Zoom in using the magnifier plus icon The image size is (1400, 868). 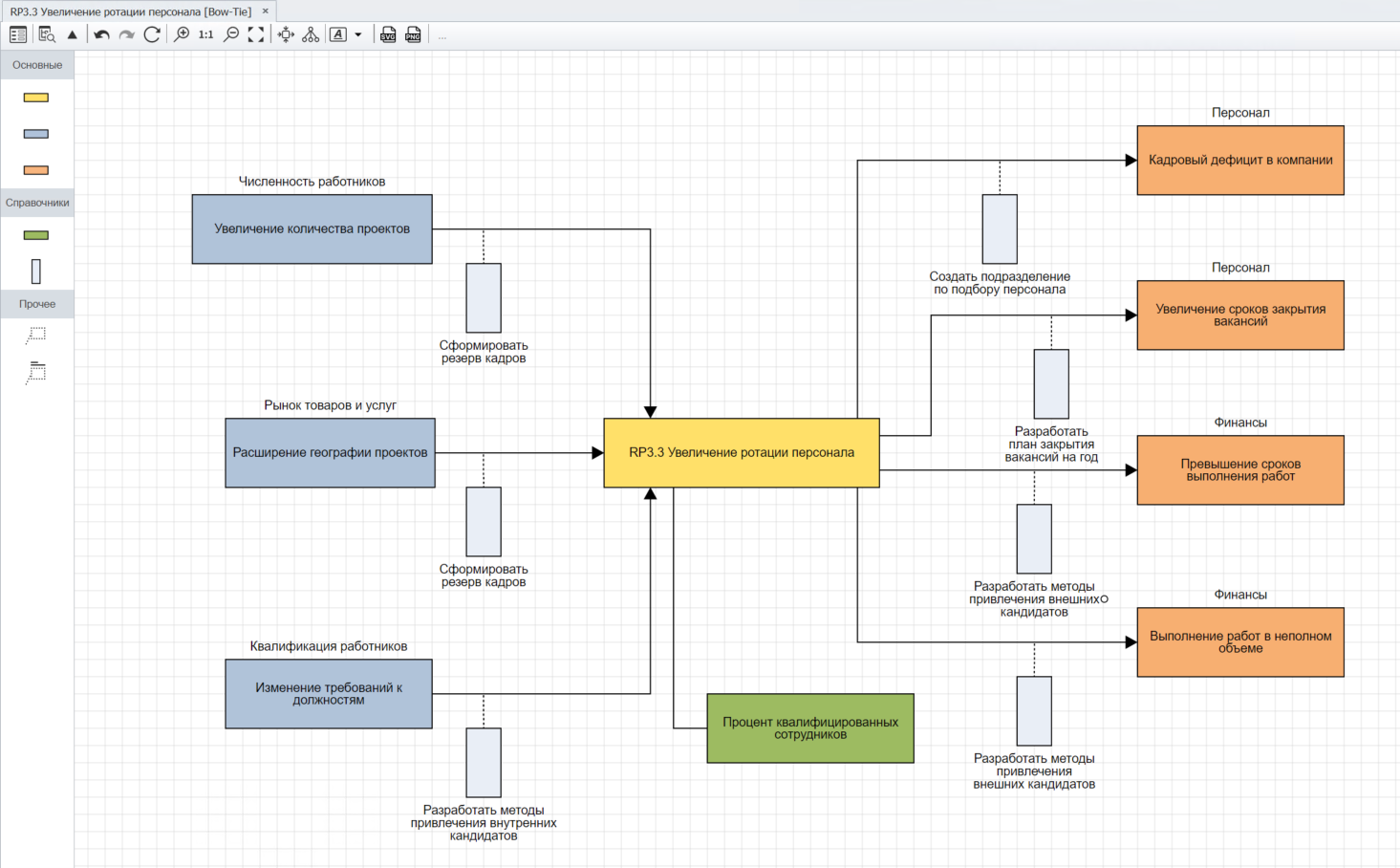pos(181,34)
